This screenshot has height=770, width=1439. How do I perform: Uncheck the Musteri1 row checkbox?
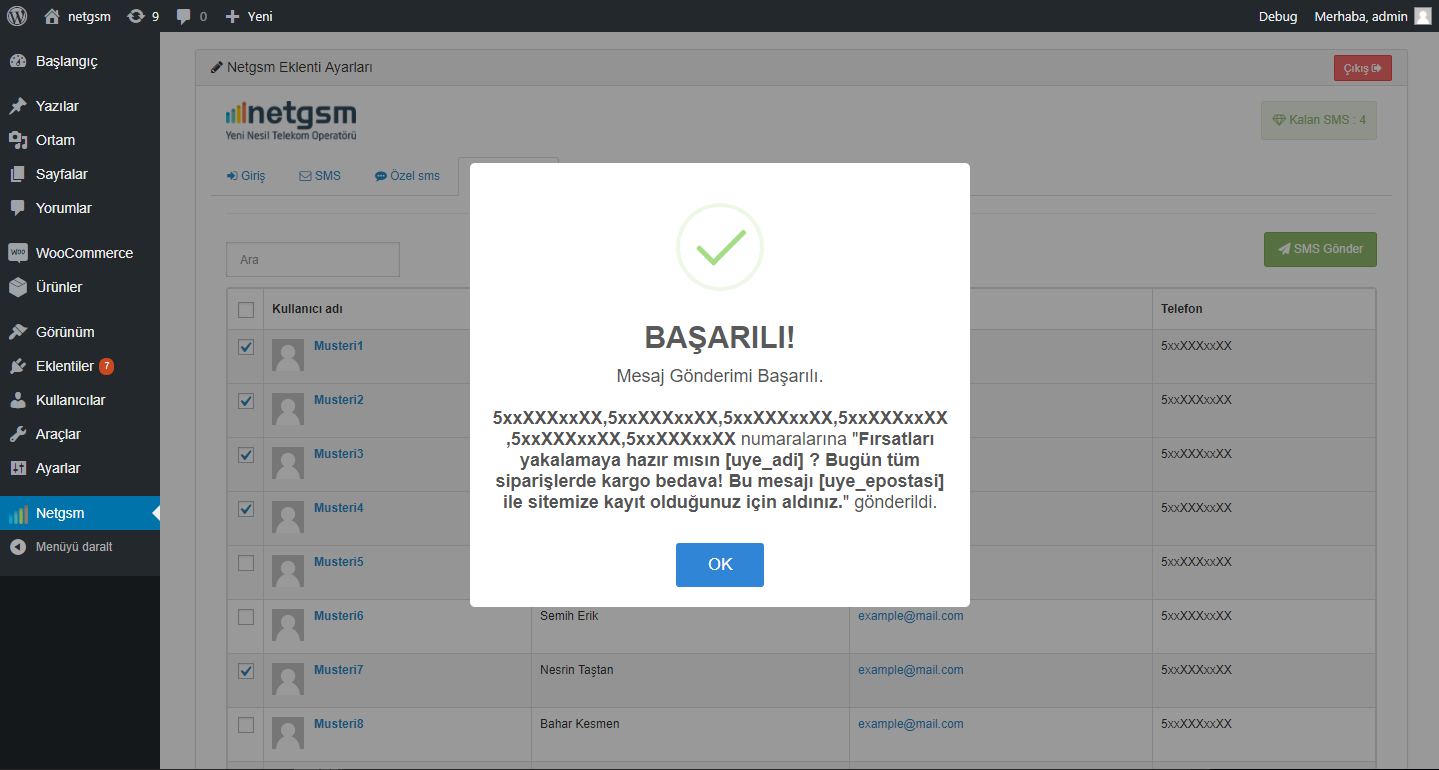(246, 347)
